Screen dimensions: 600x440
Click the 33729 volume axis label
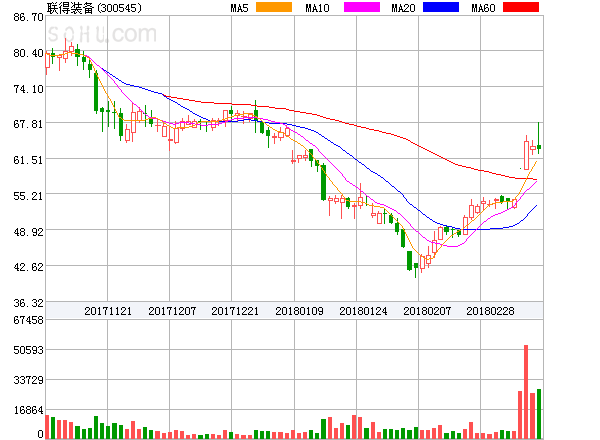pyautogui.click(x=28, y=380)
